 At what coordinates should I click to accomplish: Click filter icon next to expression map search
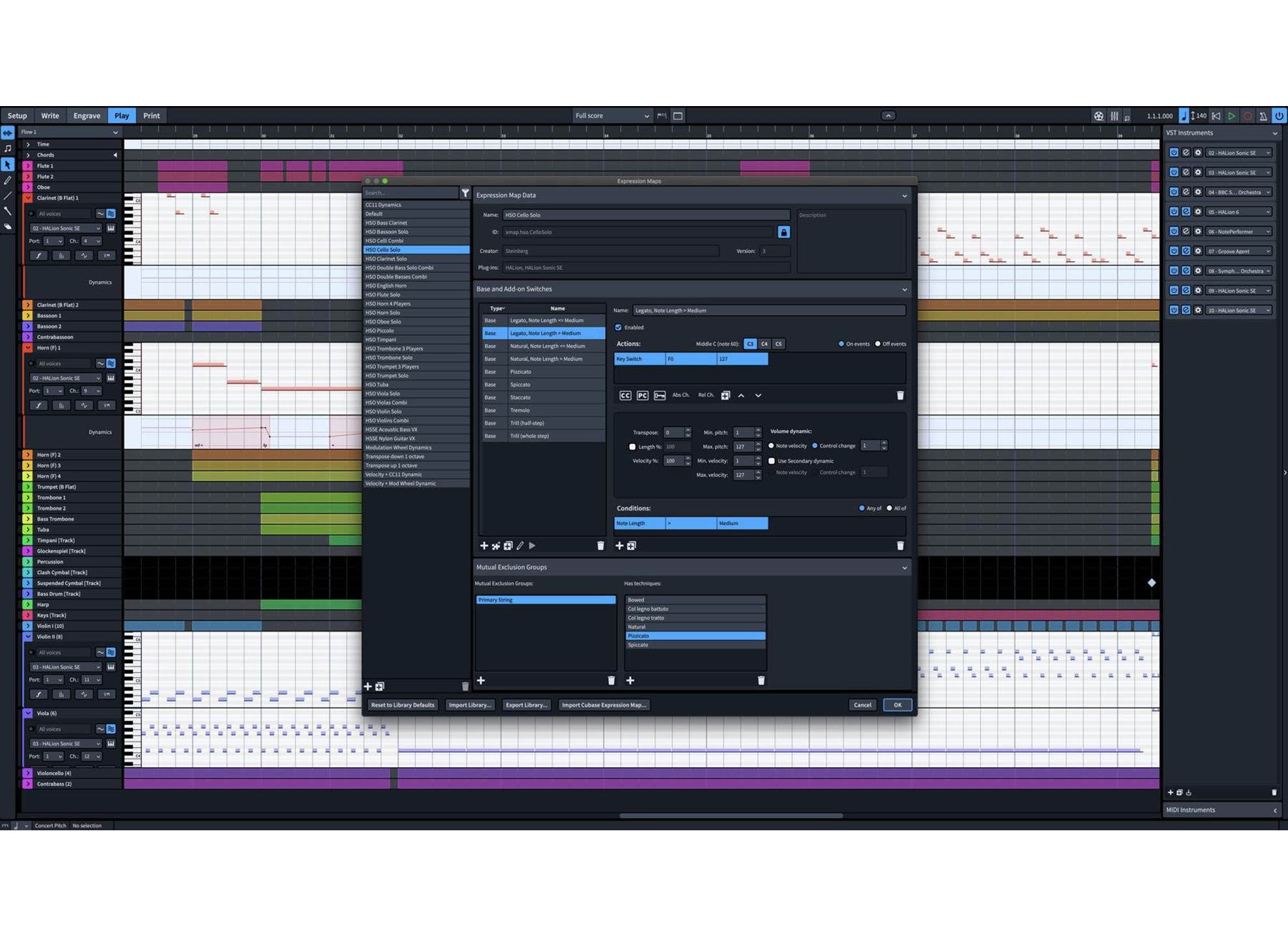coord(465,193)
